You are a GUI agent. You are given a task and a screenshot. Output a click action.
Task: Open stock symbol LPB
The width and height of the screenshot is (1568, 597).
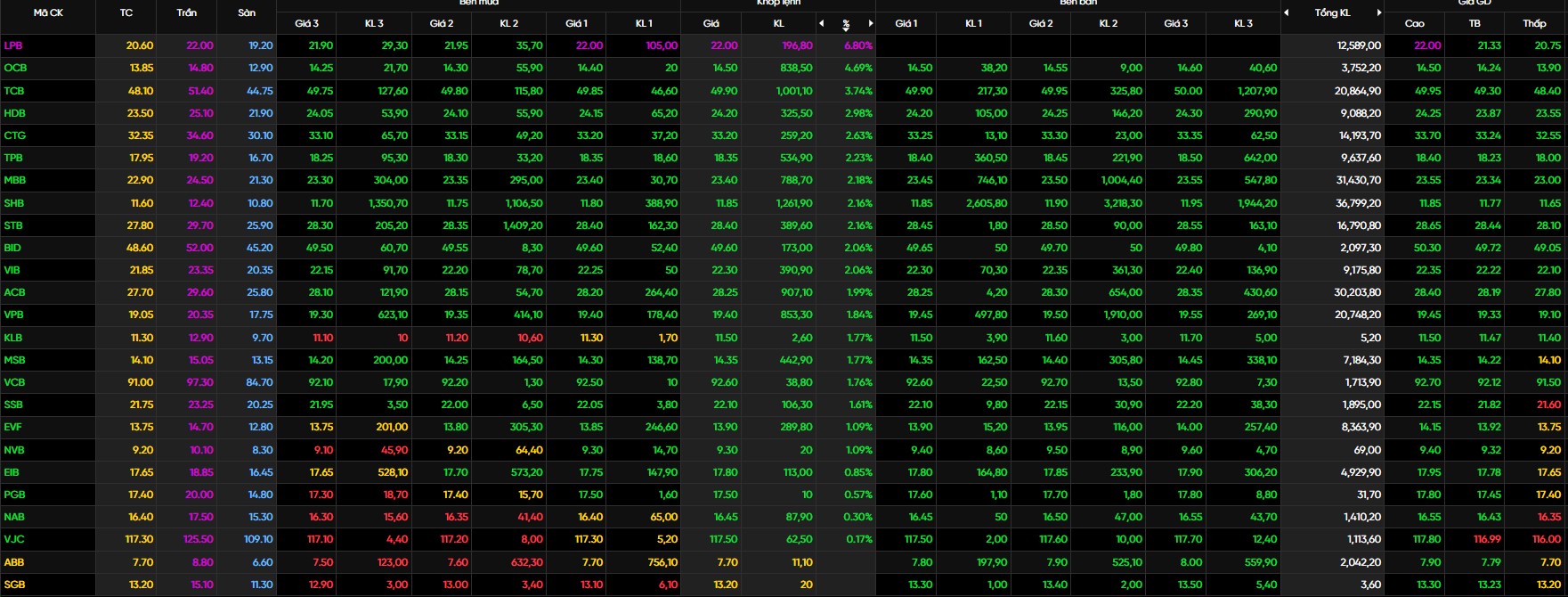pos(13,45)
